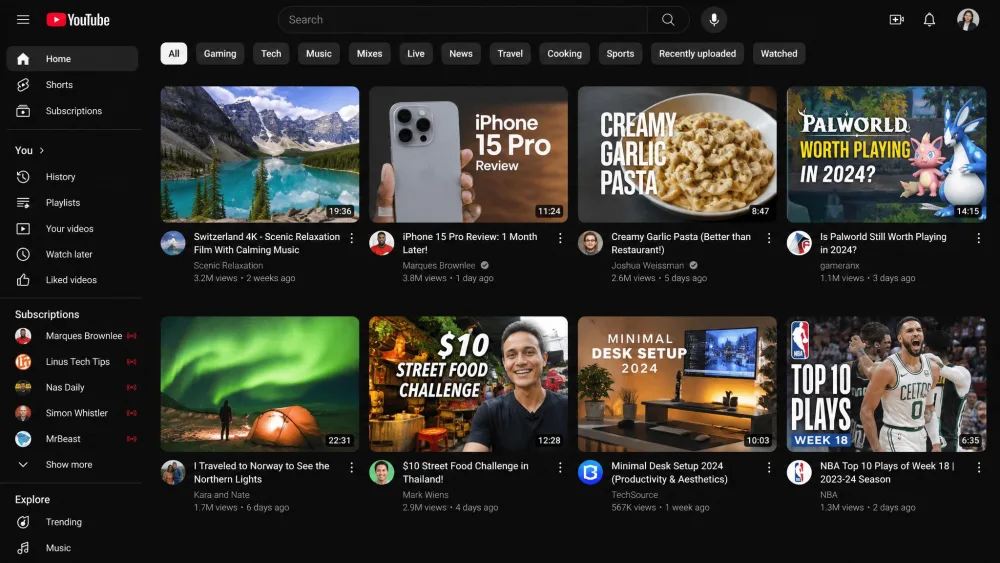The height and width of the screenshot is (563, 1000).
Task: Open Scenic Relaxation channel avatar
Action: (x=173, y=243)
